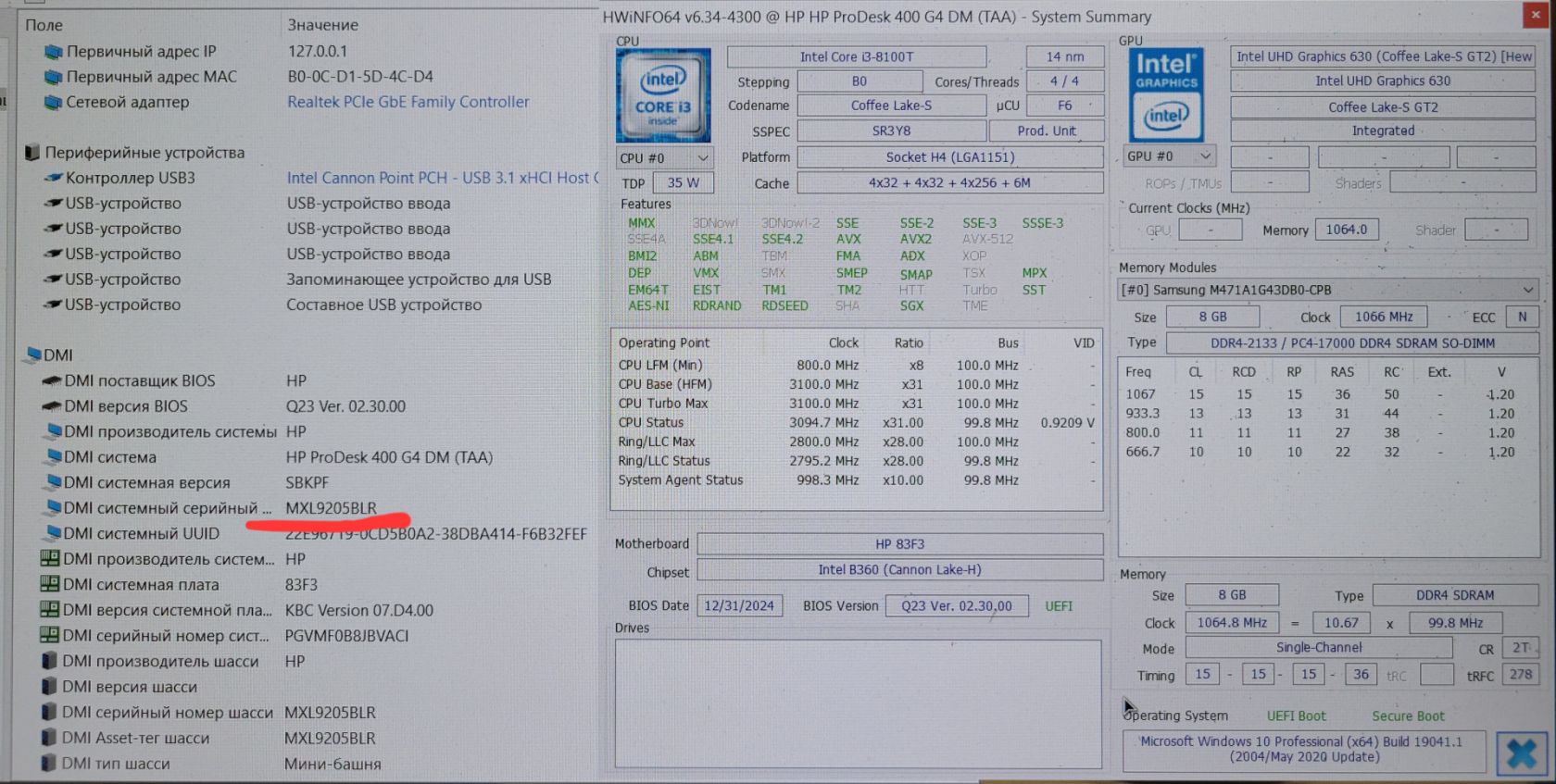Click the BIOS Date field 12/31/2024
This screenshot has height=784, width=1556.
click(739, 606)
